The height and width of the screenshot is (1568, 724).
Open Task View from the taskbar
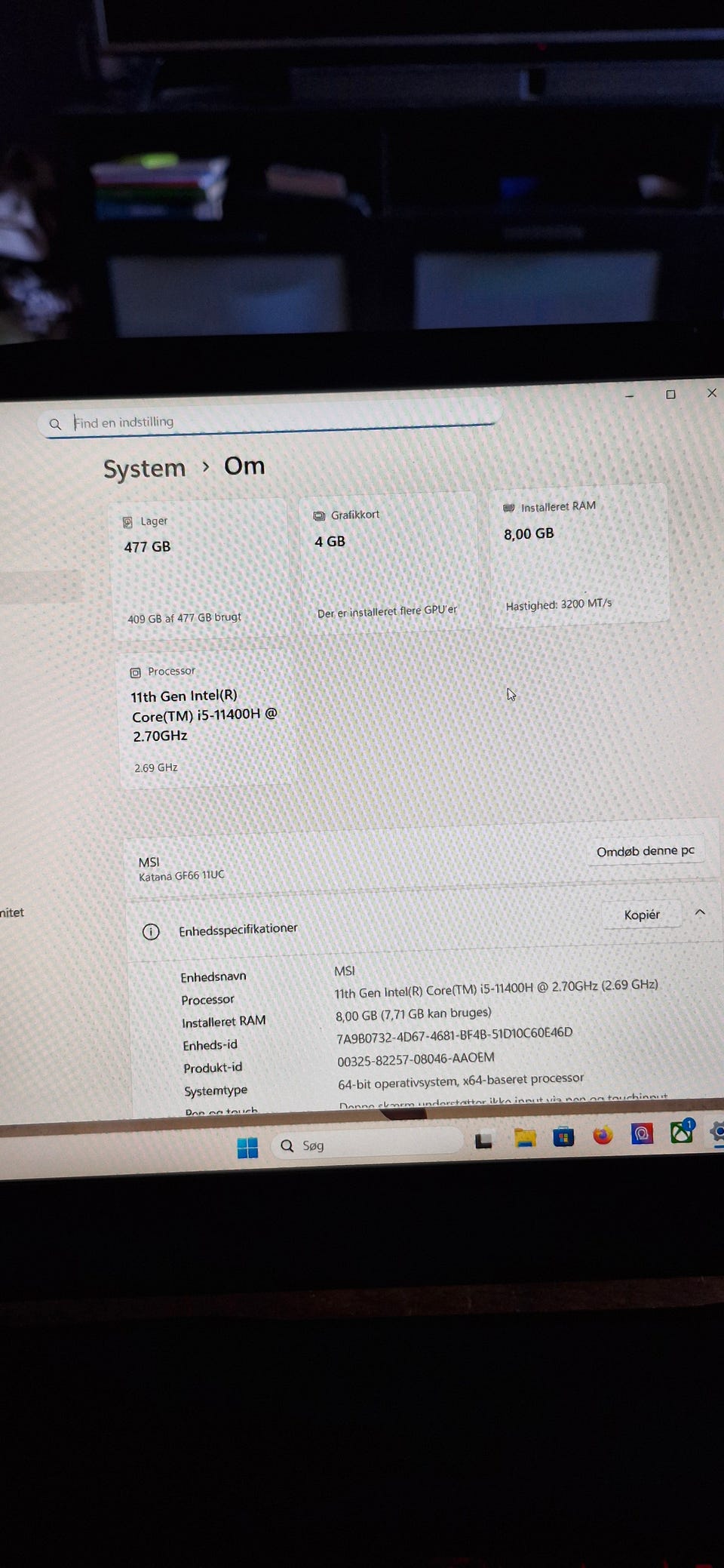483,1141
